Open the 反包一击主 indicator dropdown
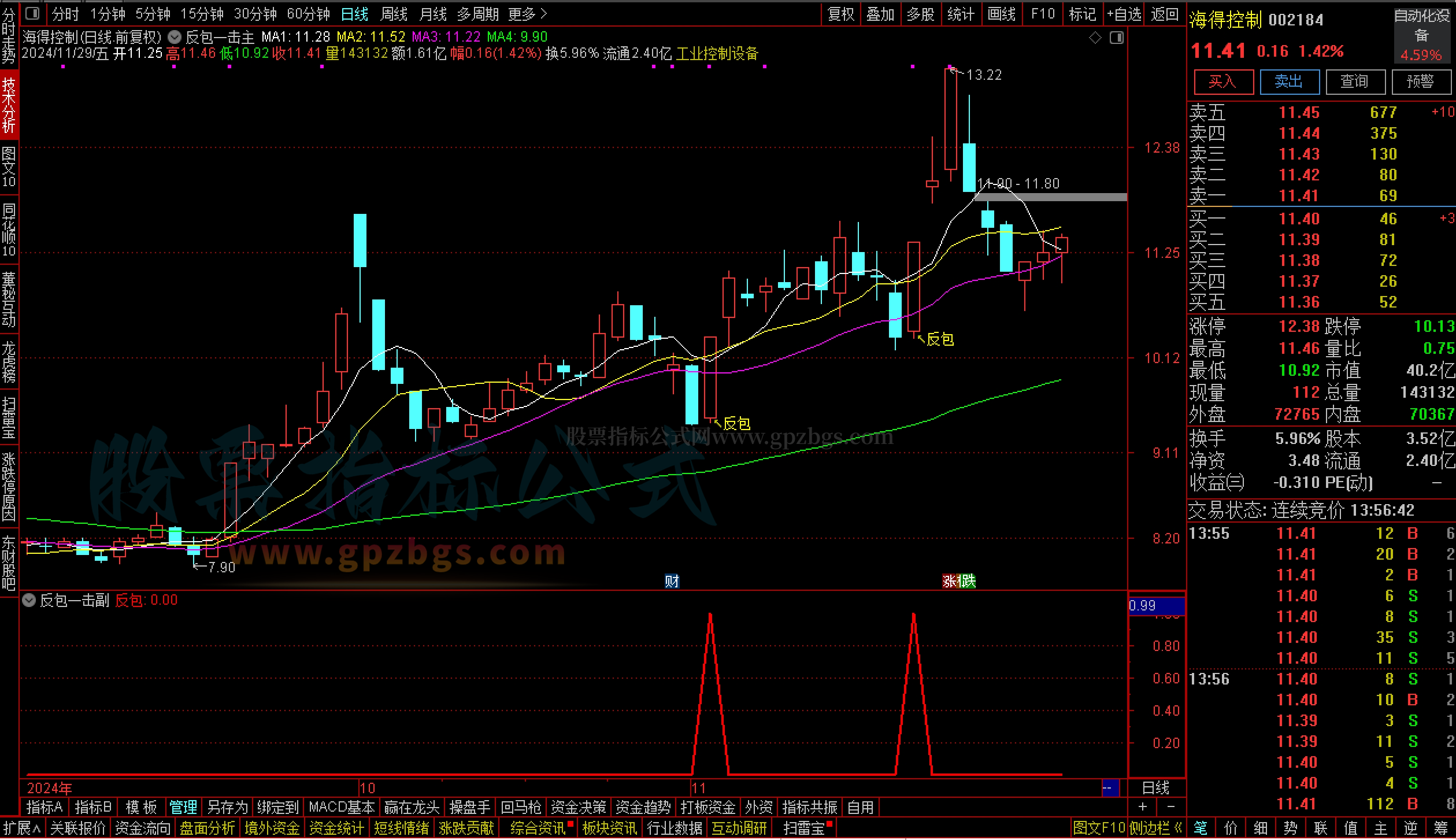 (175, 38)
